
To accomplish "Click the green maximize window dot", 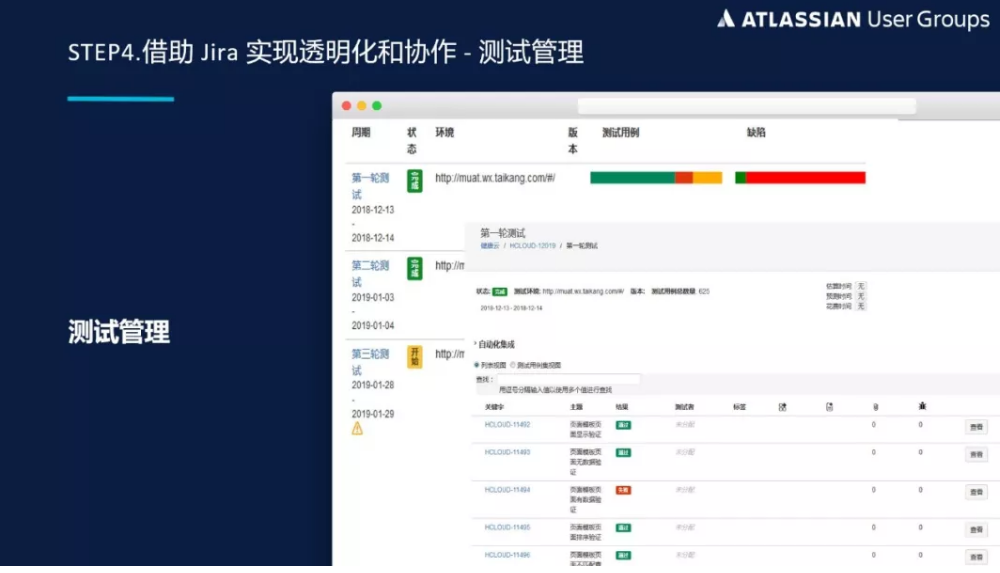I will point(377,106).
